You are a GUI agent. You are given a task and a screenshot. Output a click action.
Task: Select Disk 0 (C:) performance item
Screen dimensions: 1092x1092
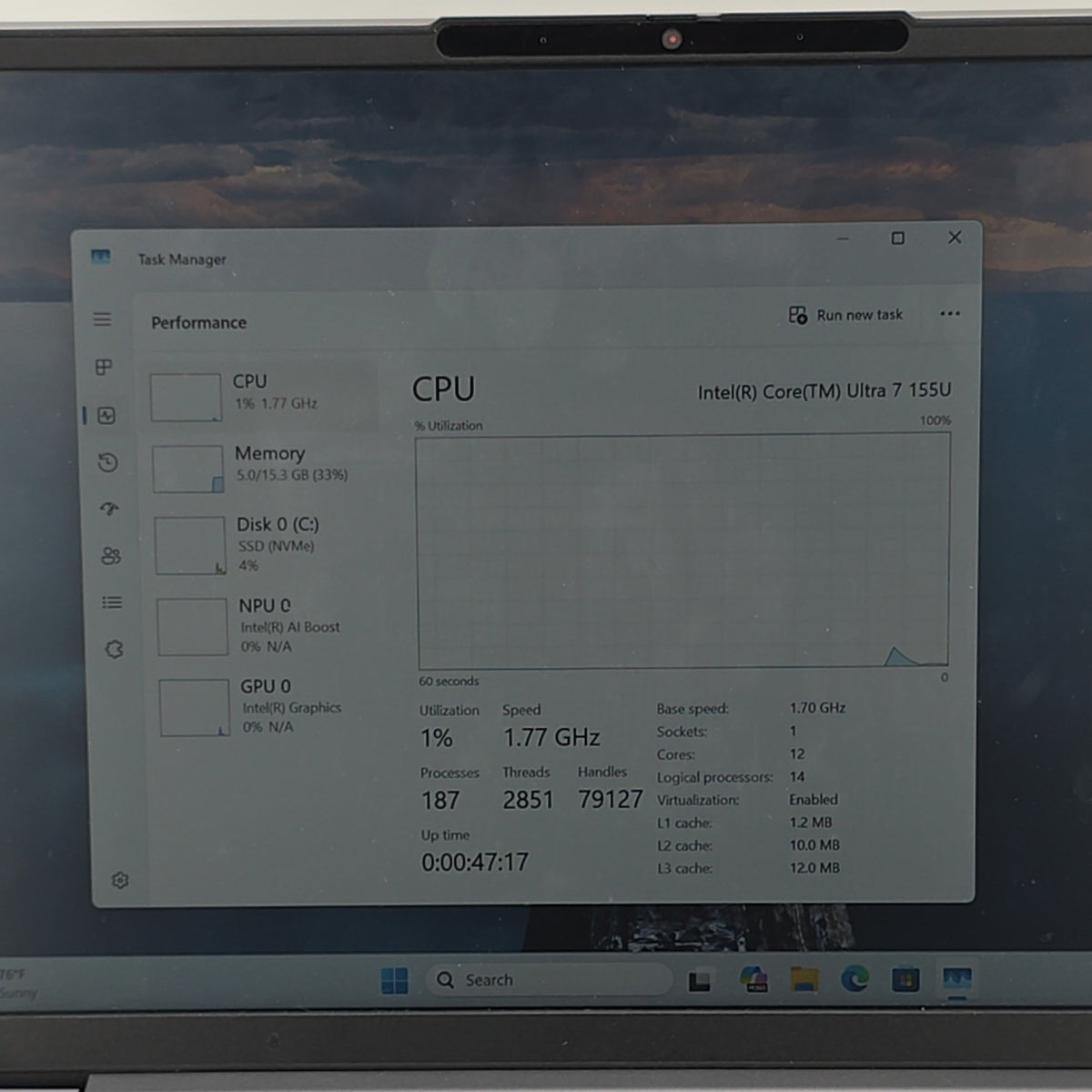click(x=267, y=544)
